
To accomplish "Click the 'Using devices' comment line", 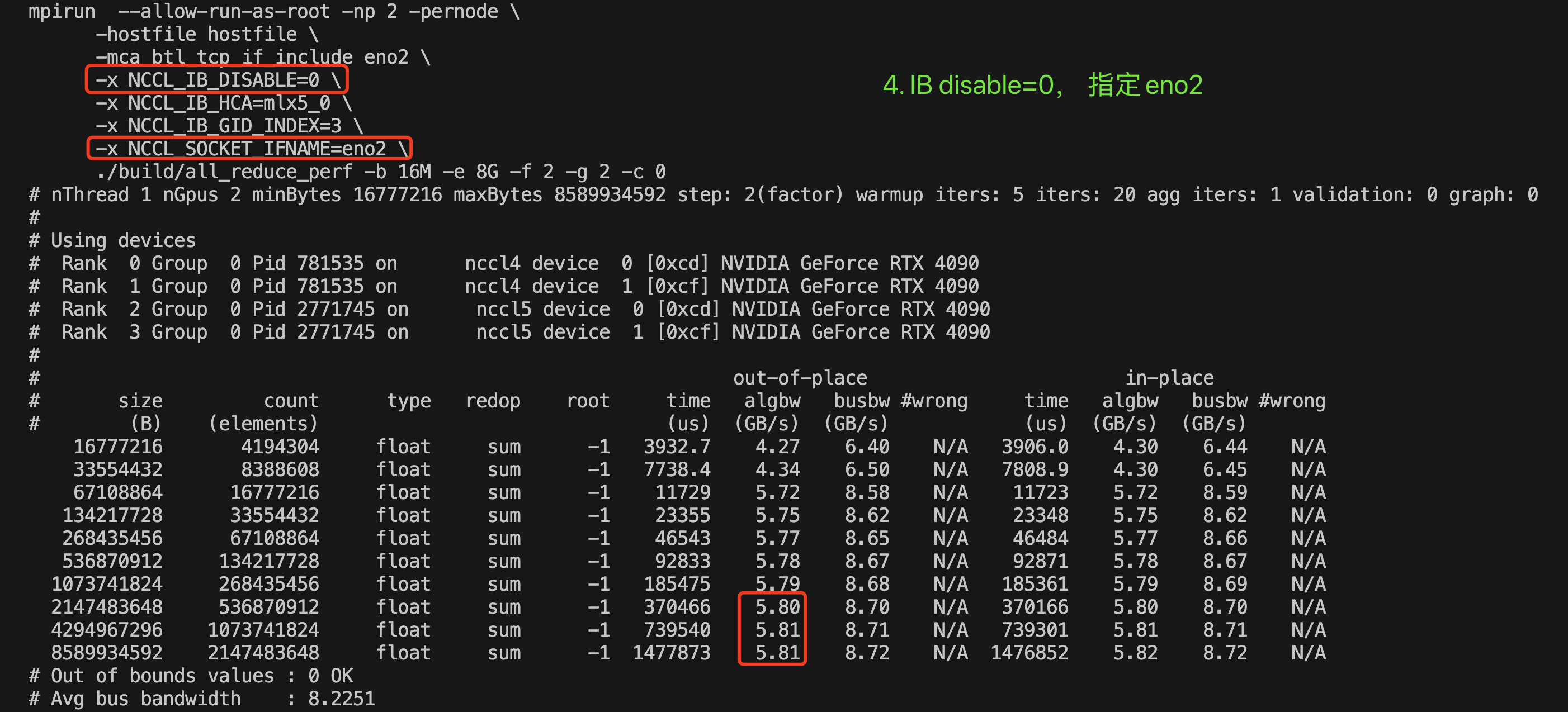I will [112, 240].
